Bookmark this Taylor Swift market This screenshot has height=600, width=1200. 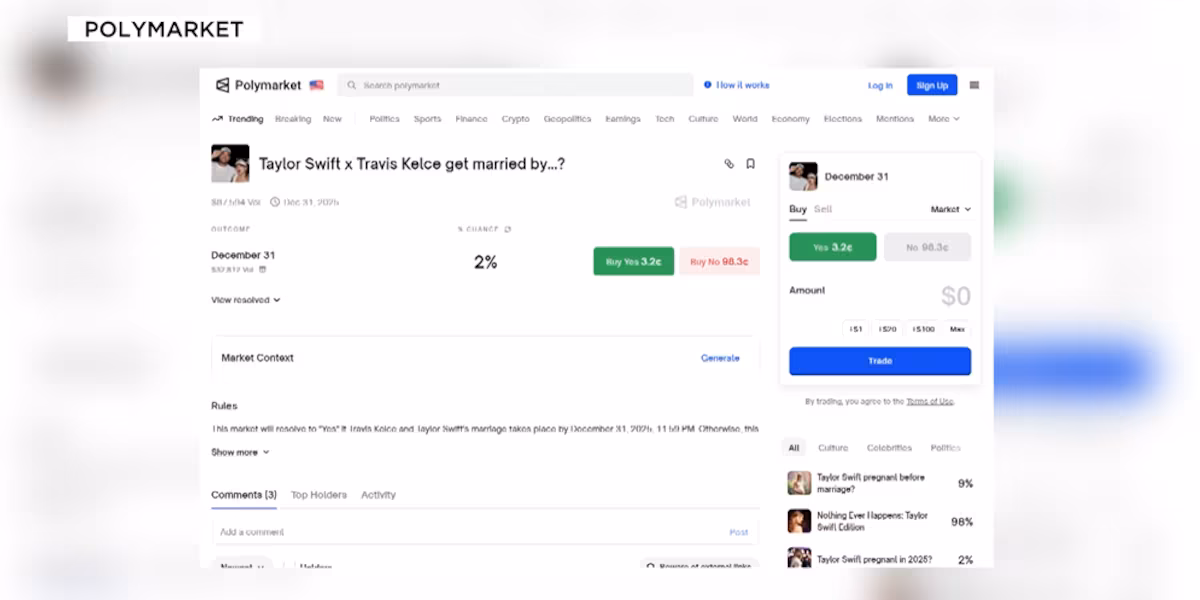coord(750,164)
